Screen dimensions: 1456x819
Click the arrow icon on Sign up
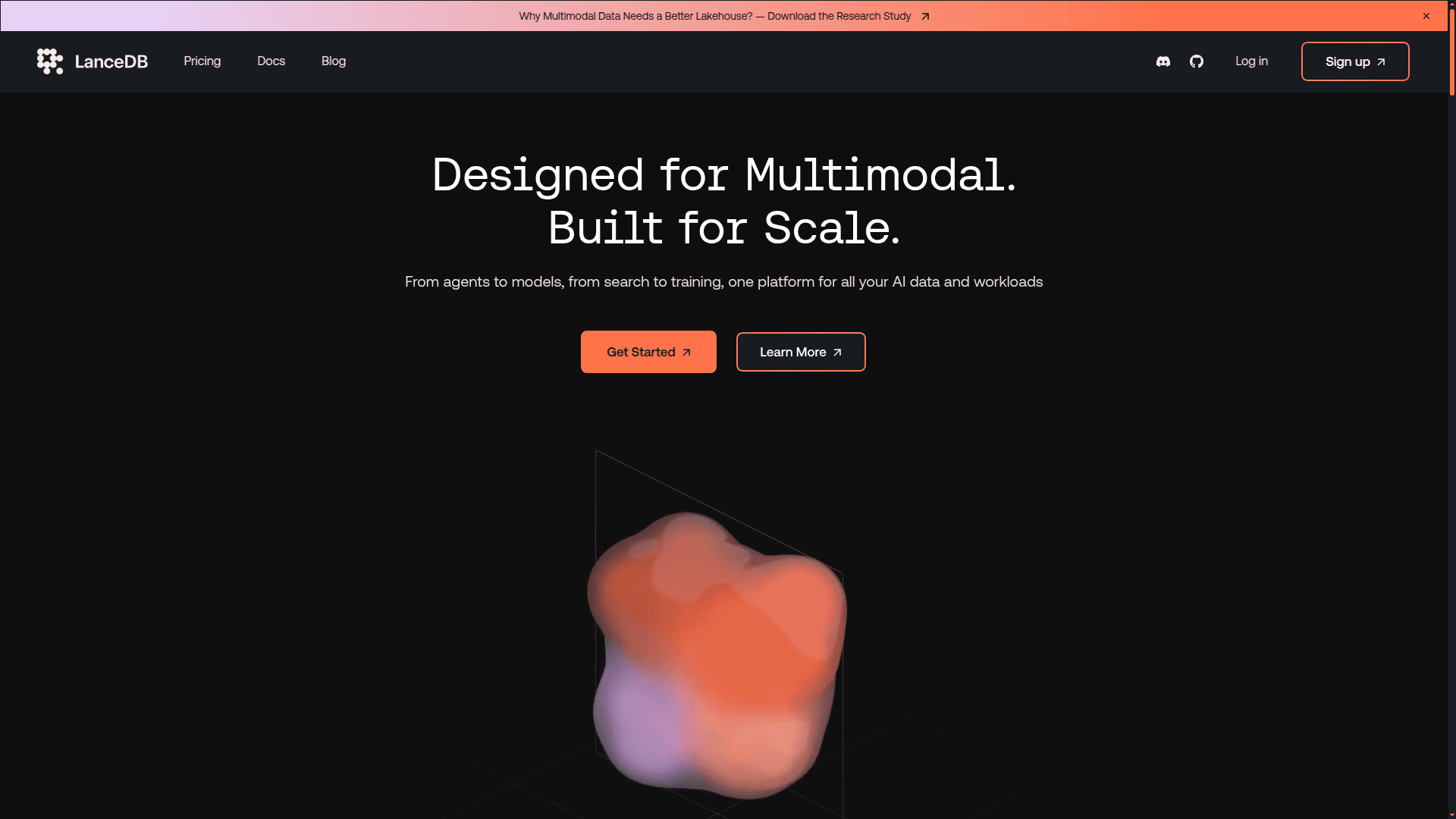[x=1382, y=62]
